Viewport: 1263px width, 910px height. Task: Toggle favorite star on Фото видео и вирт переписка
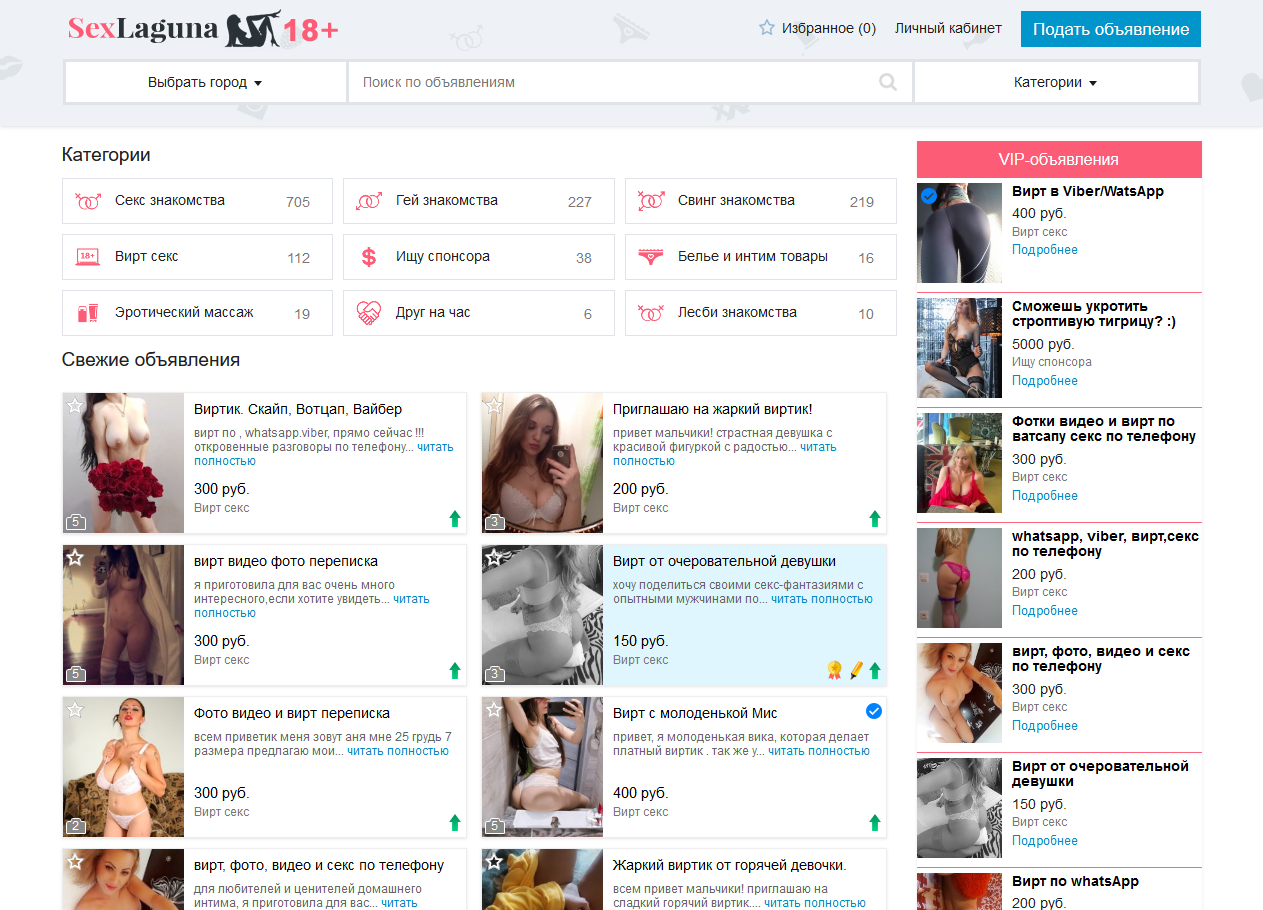(75, 710)
